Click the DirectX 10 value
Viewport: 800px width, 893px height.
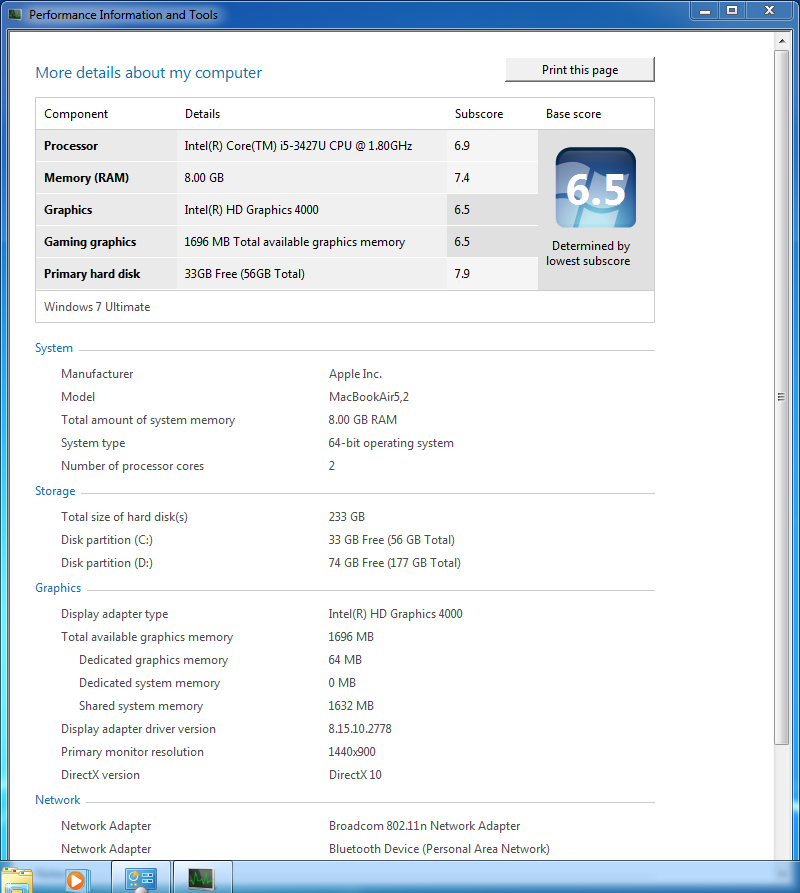[355, 775]
